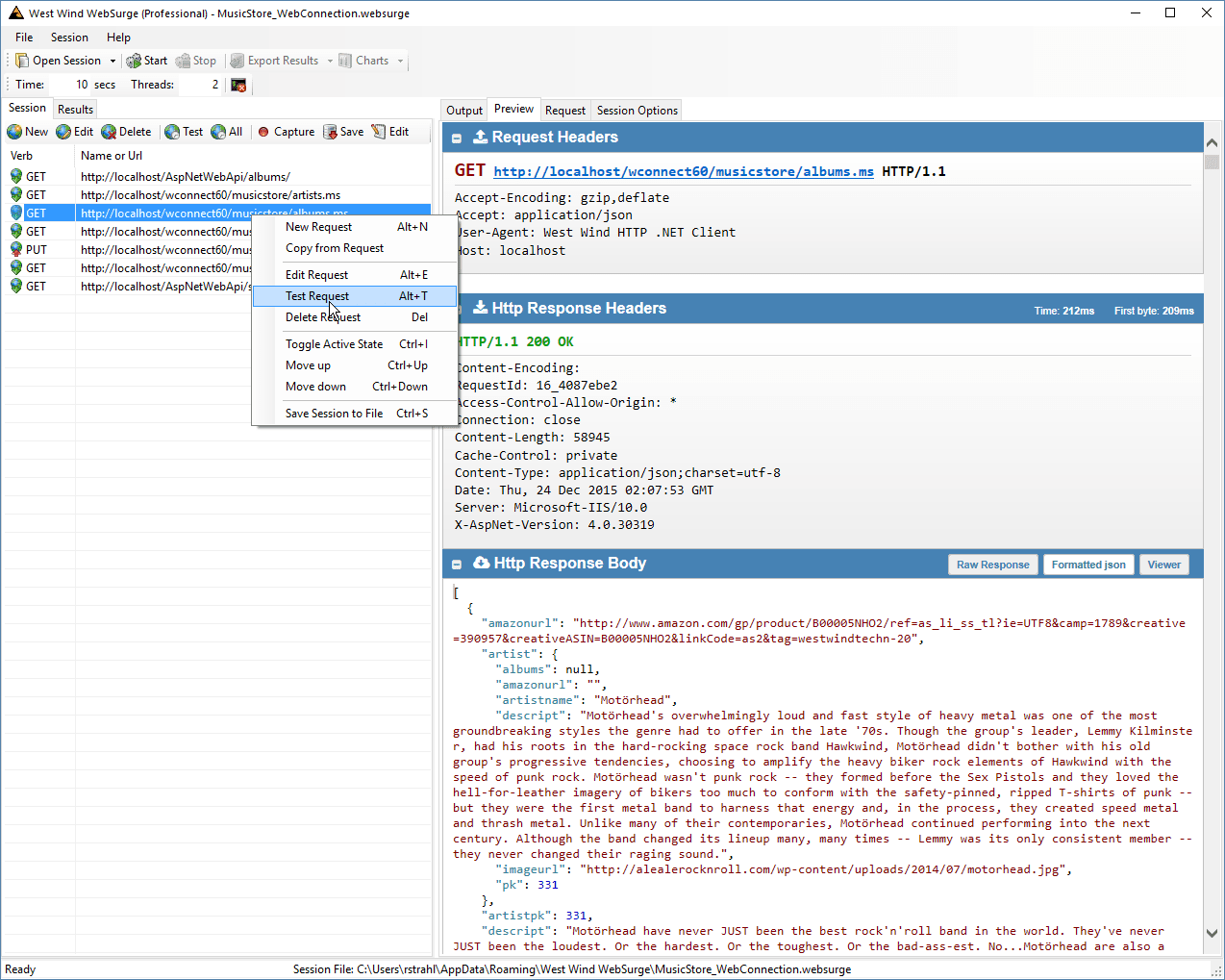Click the "Ready" status bar text
1225x980 pixels.
[20, 969]
